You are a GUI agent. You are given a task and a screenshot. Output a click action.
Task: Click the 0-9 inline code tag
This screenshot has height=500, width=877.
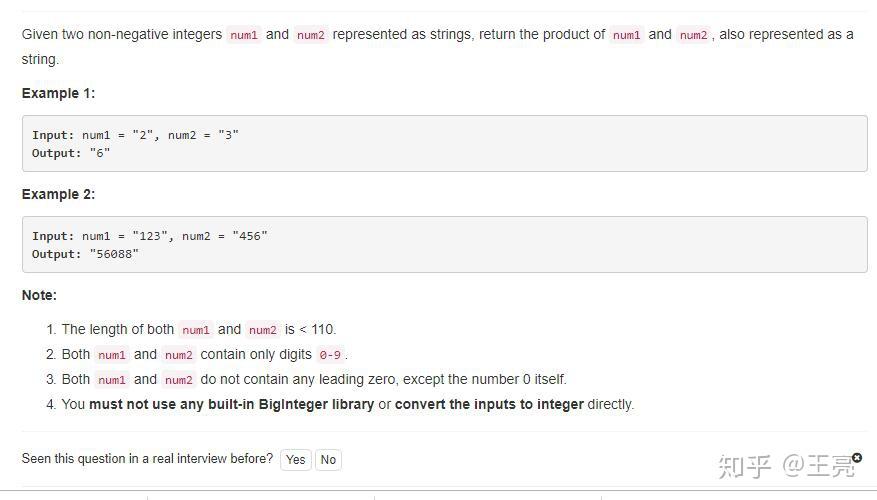pos(330,355)
